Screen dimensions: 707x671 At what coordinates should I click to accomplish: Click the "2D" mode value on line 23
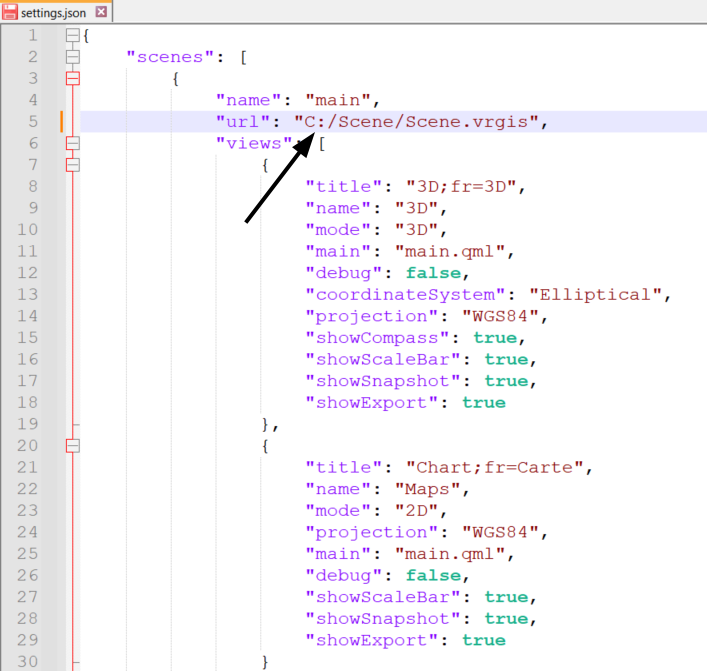tap(410, 511)
